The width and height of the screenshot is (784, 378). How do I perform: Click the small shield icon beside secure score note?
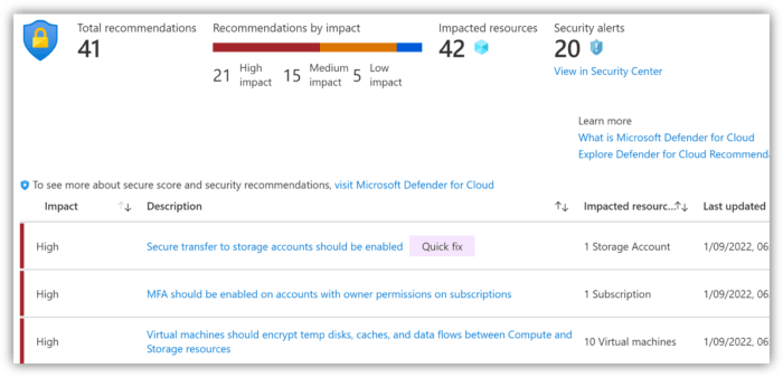pos(25,186)
